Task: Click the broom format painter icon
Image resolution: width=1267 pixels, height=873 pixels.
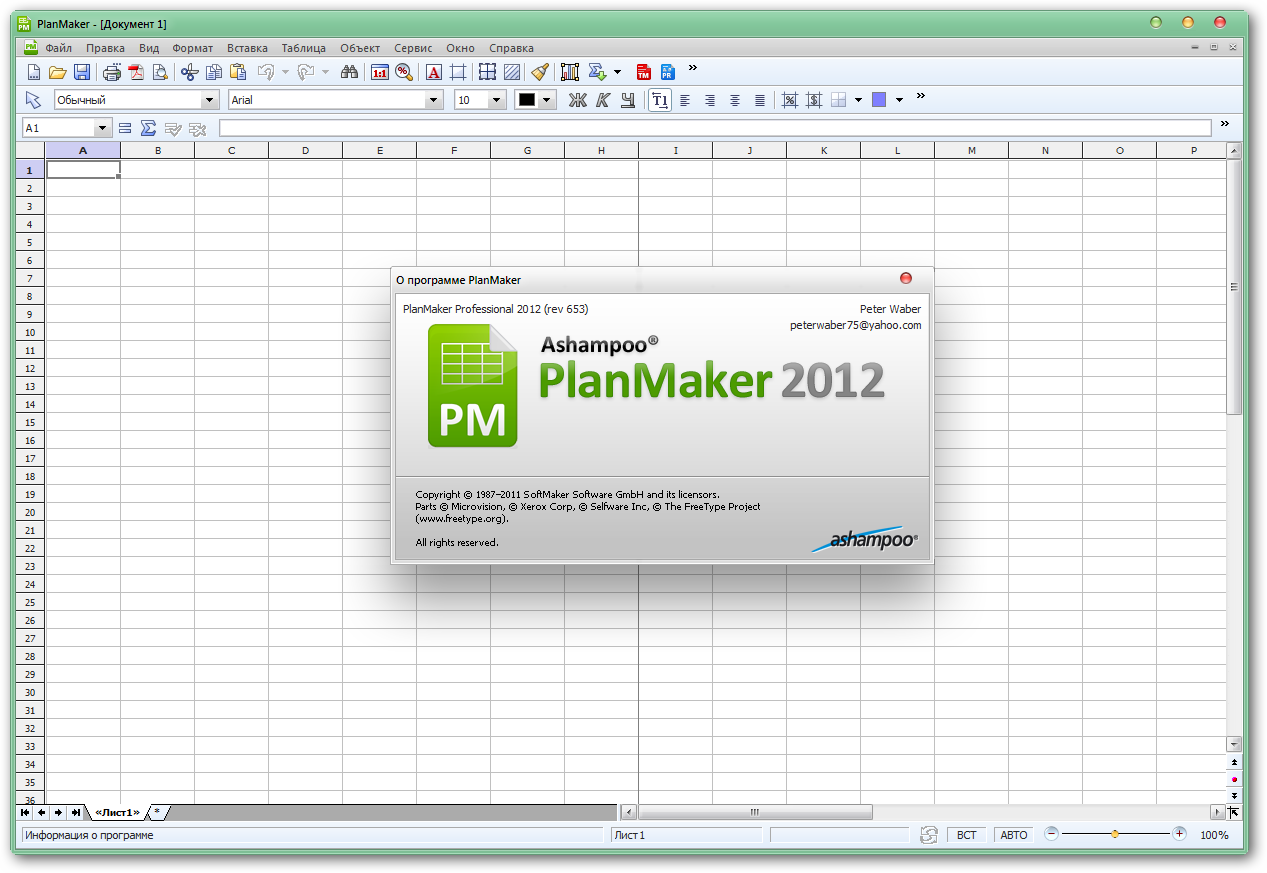Action: 540,72
